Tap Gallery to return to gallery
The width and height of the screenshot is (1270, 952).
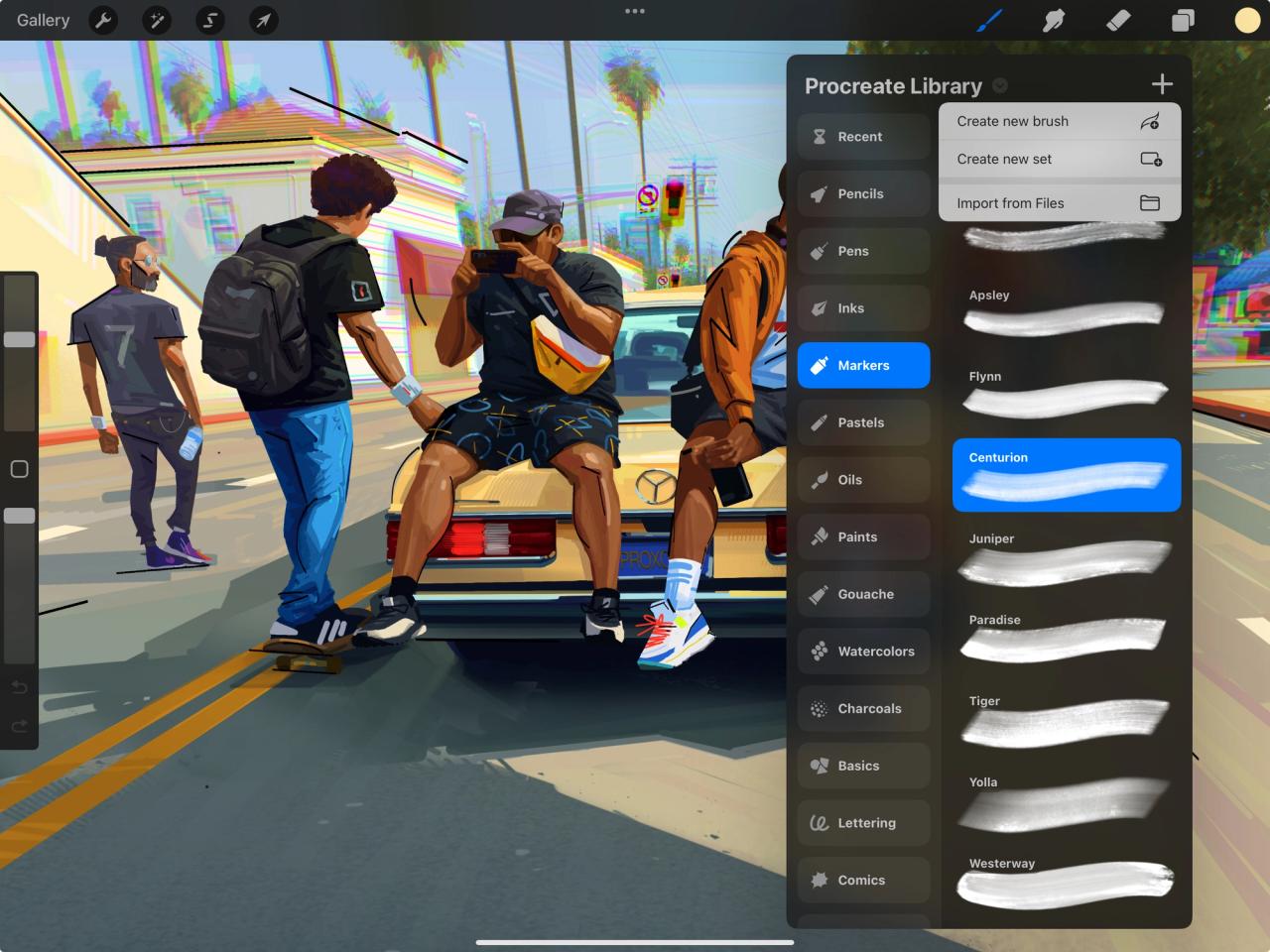[x=42, y=20]
